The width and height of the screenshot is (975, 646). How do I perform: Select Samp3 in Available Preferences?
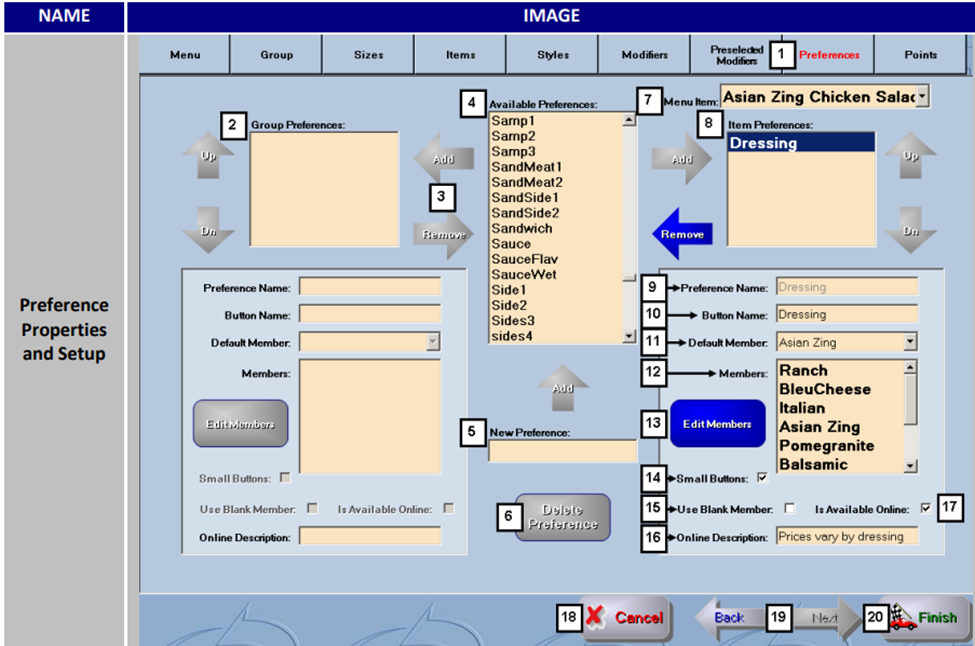[x=556, y=152]
